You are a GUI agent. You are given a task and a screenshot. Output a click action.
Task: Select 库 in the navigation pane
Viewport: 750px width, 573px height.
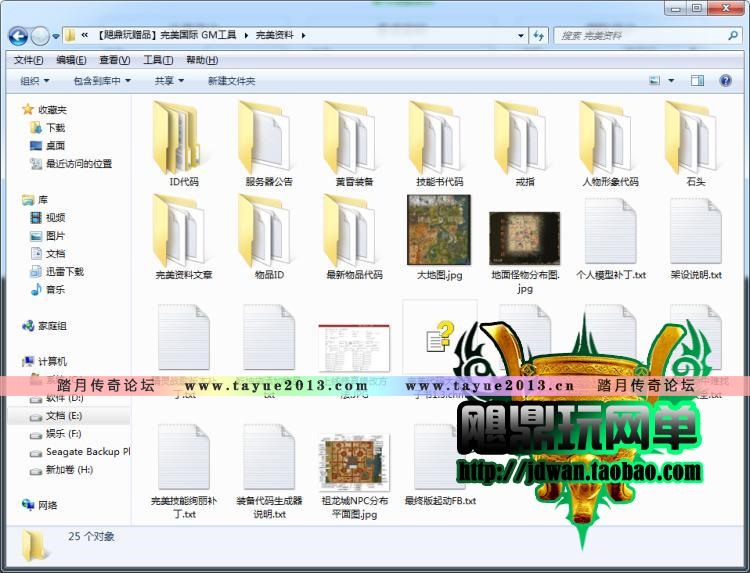35,199
